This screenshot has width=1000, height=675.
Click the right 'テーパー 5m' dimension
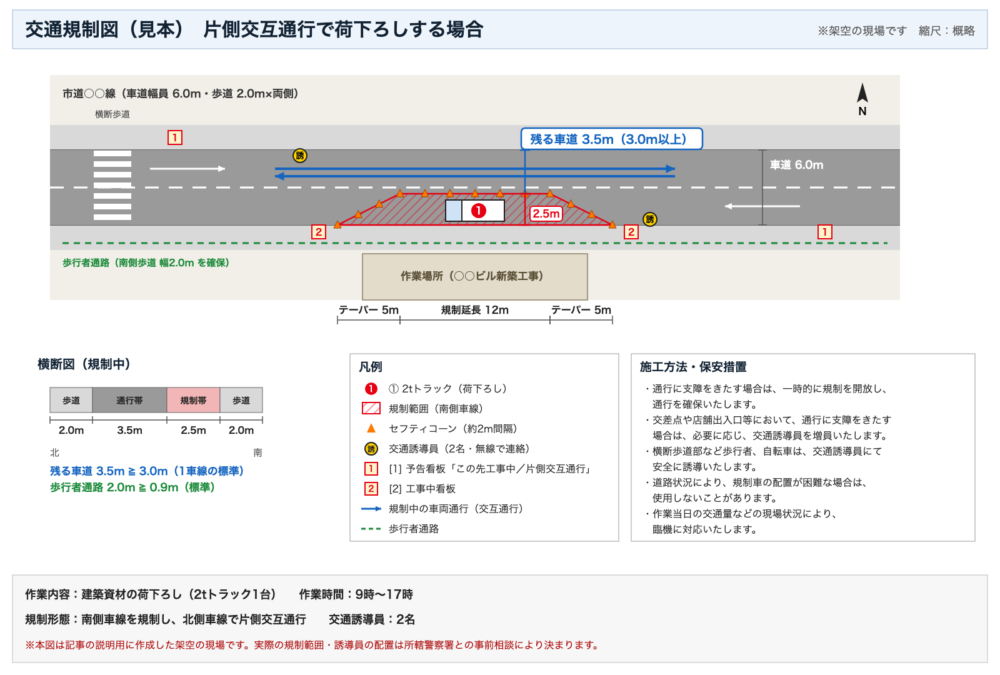pos(581,310)
